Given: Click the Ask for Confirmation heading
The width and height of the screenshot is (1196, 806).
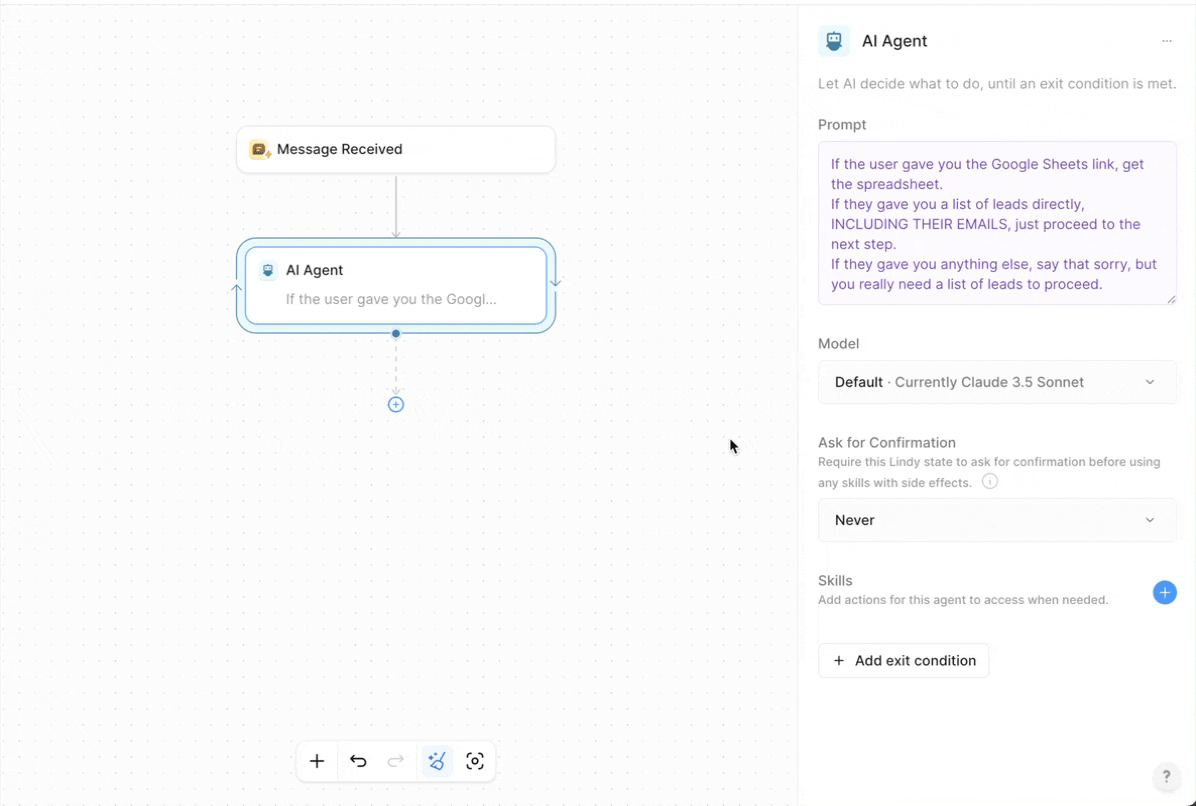Looking at the screenshot, I should click(x=887, y=442).
